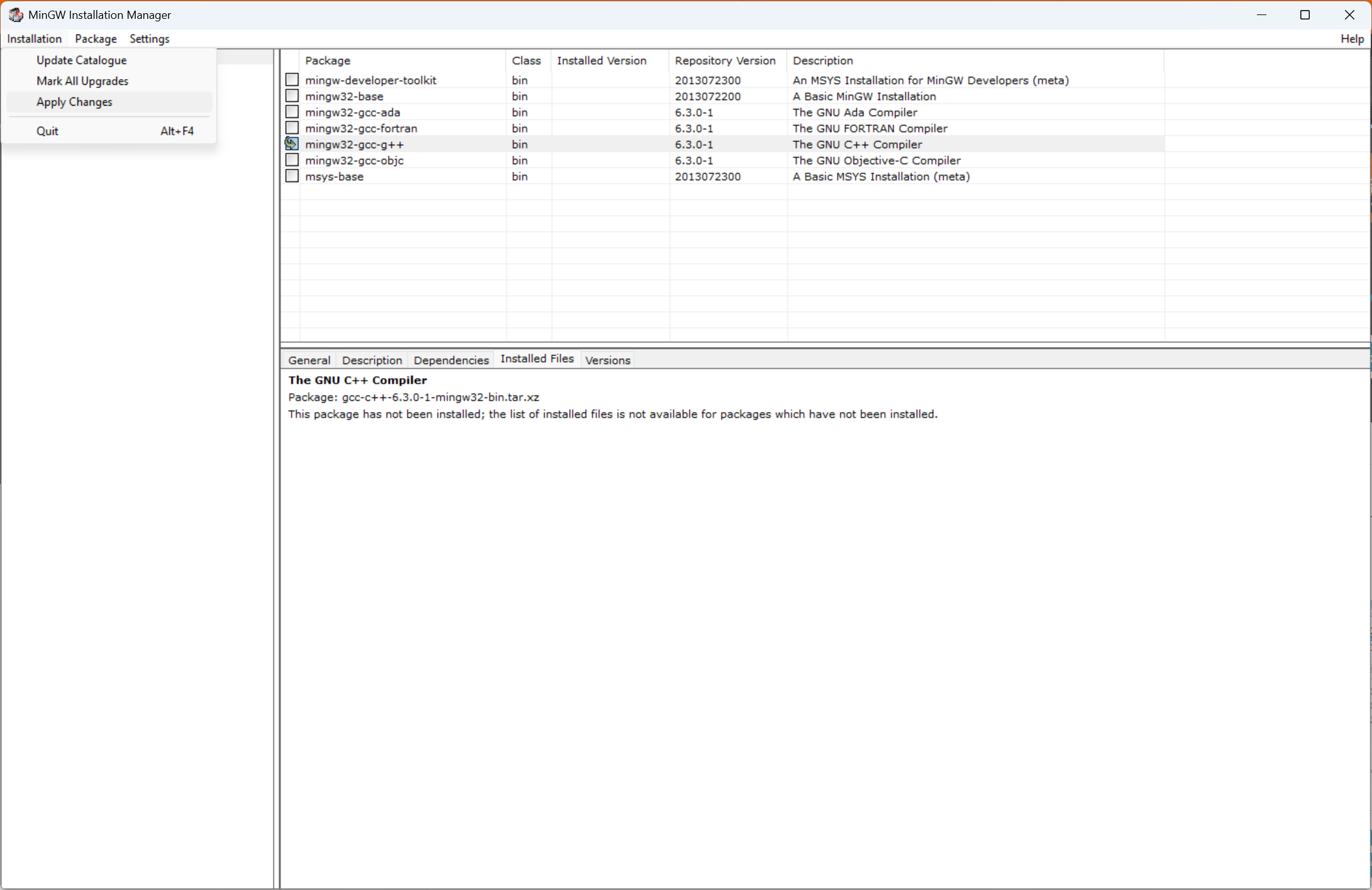Switch to the Dependencies tab
Viewport: 1372px width, 890px height.
[451, 360]
